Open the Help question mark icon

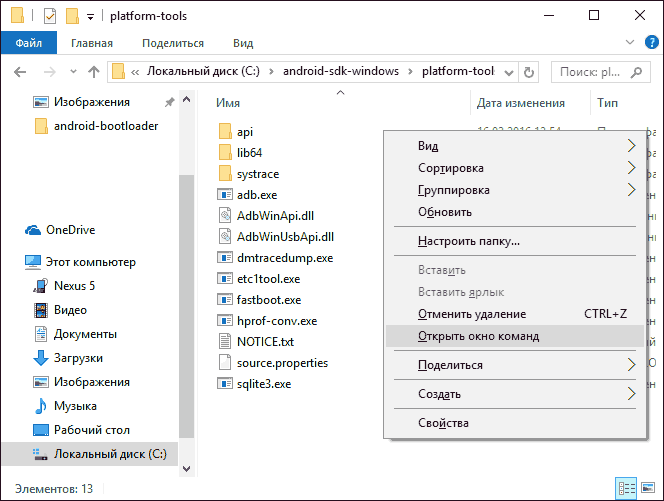pos(651,42)
